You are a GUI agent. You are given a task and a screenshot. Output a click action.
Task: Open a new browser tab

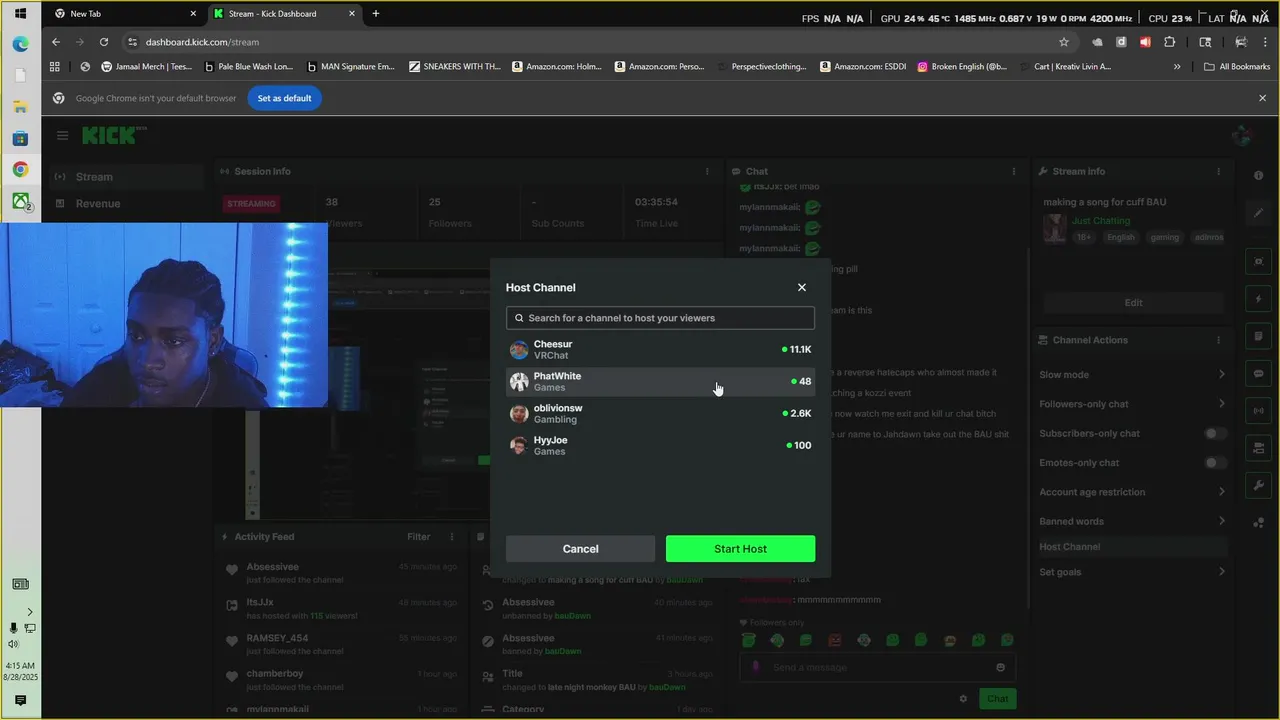(376, 14)
